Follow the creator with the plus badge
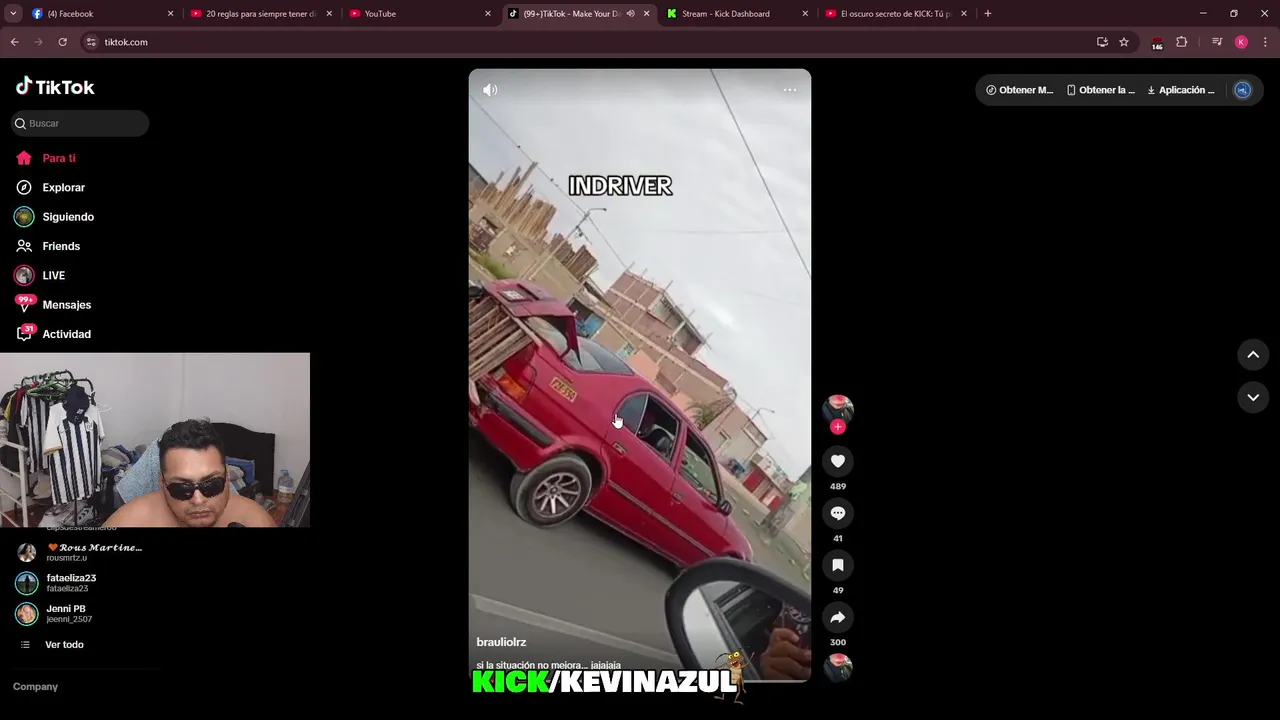 [x=838, y=427]
